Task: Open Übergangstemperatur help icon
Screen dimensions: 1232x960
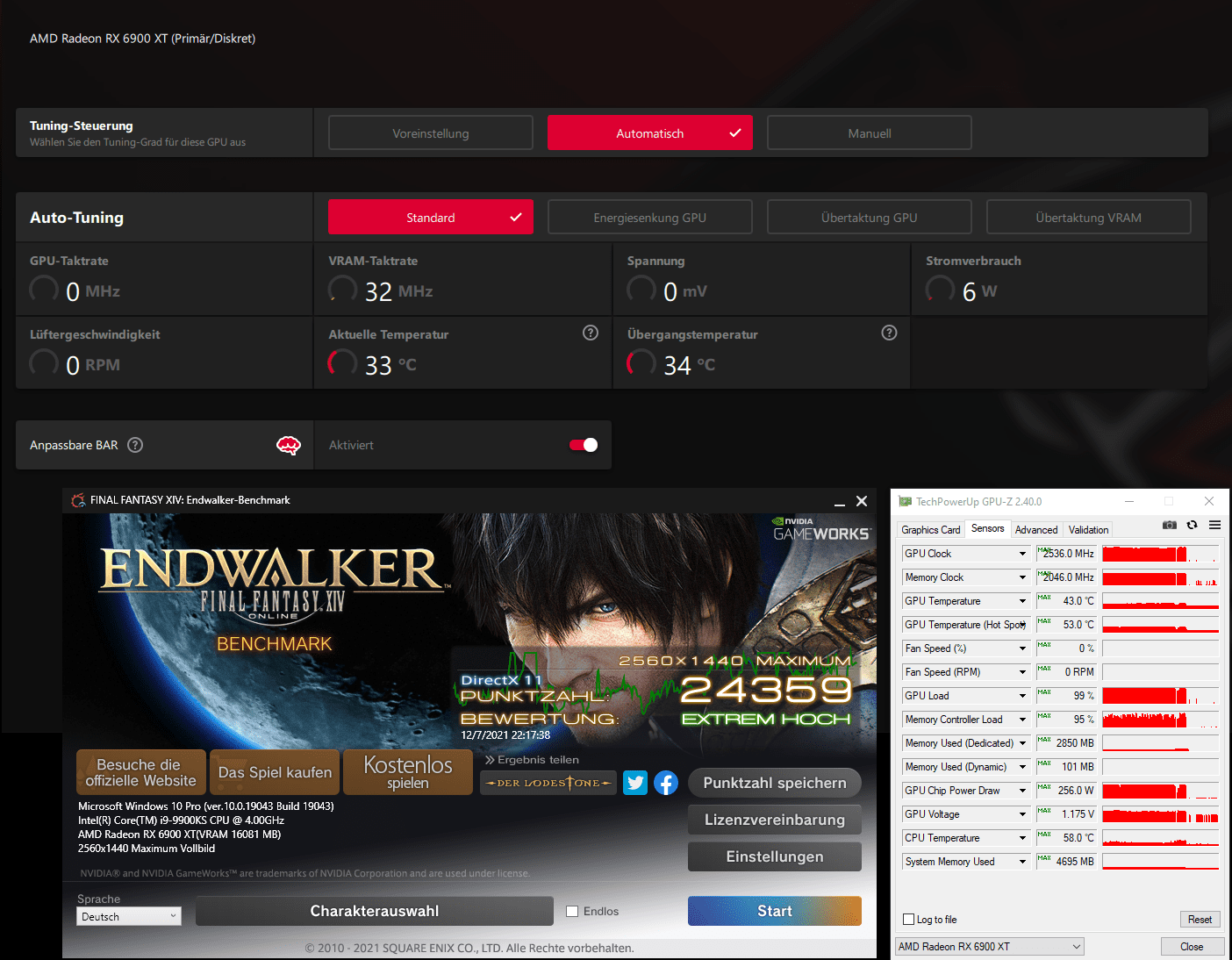Action: tap(889, 333)
